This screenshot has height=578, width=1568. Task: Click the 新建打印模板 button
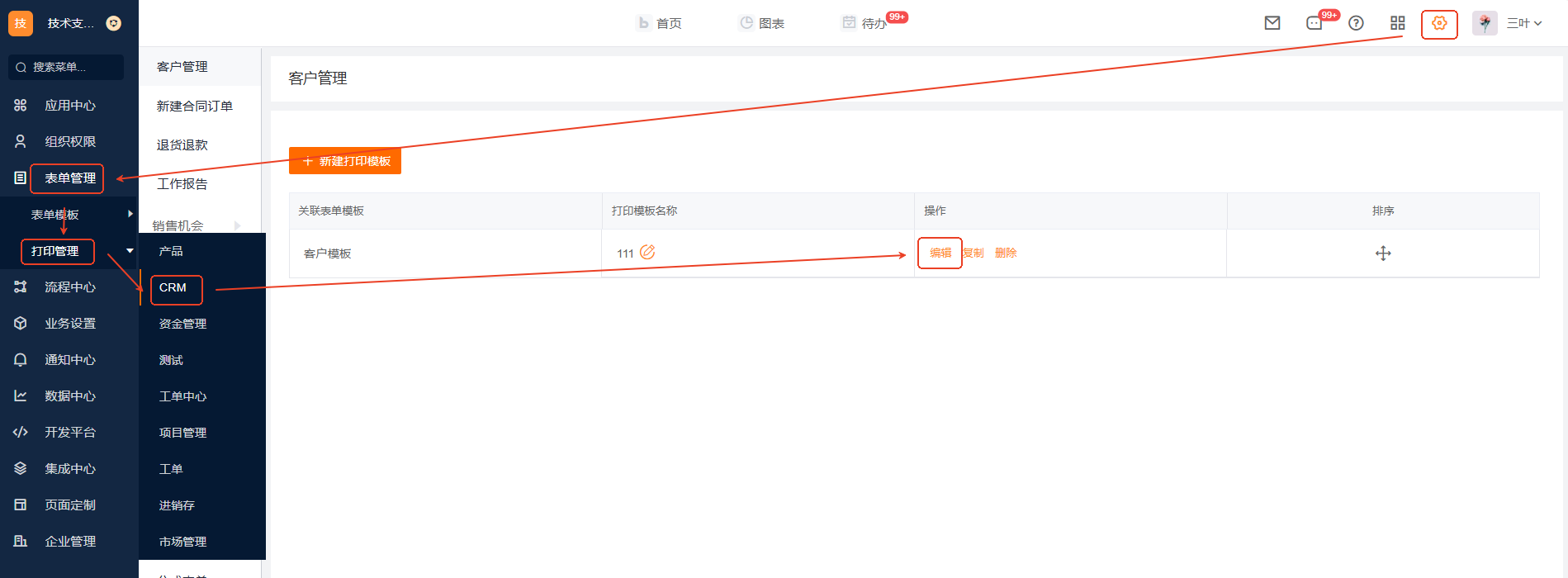tap(345, 161)
